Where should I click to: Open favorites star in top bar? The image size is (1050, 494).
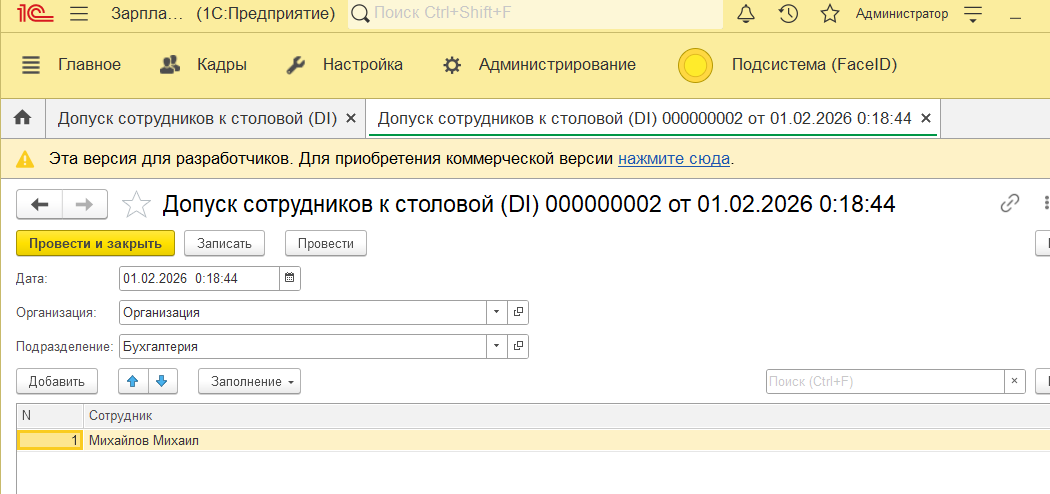tap(829, 14)
